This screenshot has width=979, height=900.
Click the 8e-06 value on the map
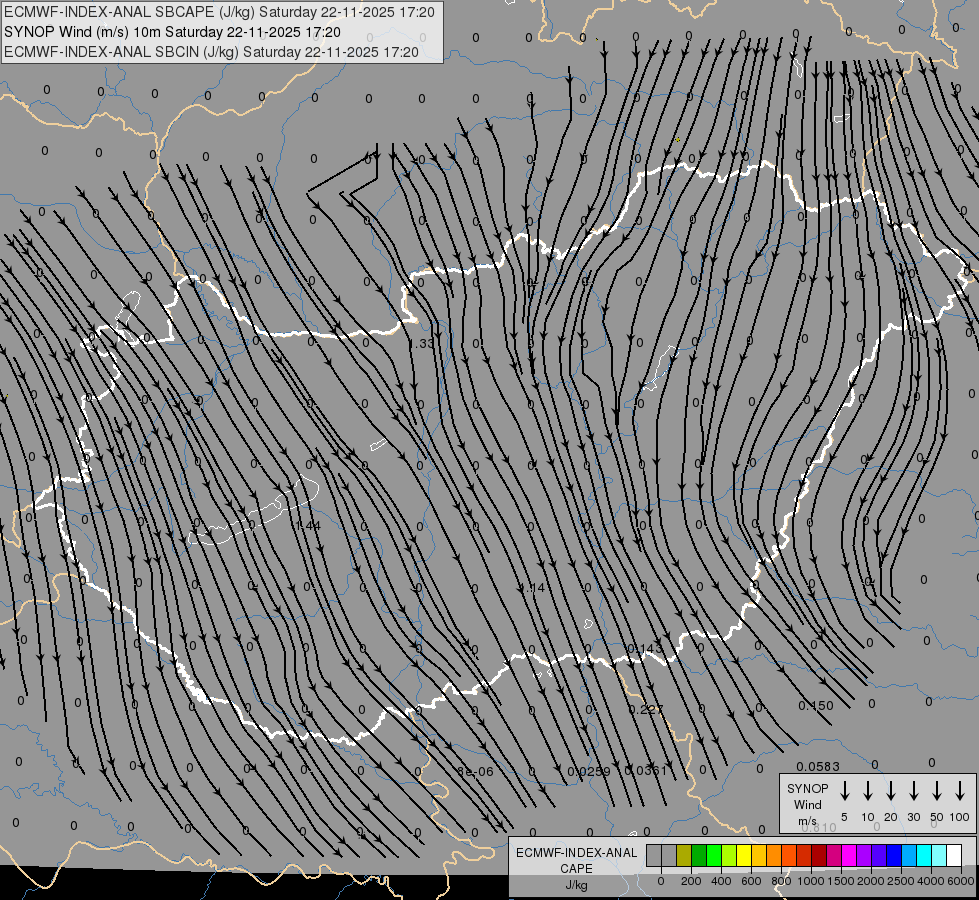coord(475,771)
